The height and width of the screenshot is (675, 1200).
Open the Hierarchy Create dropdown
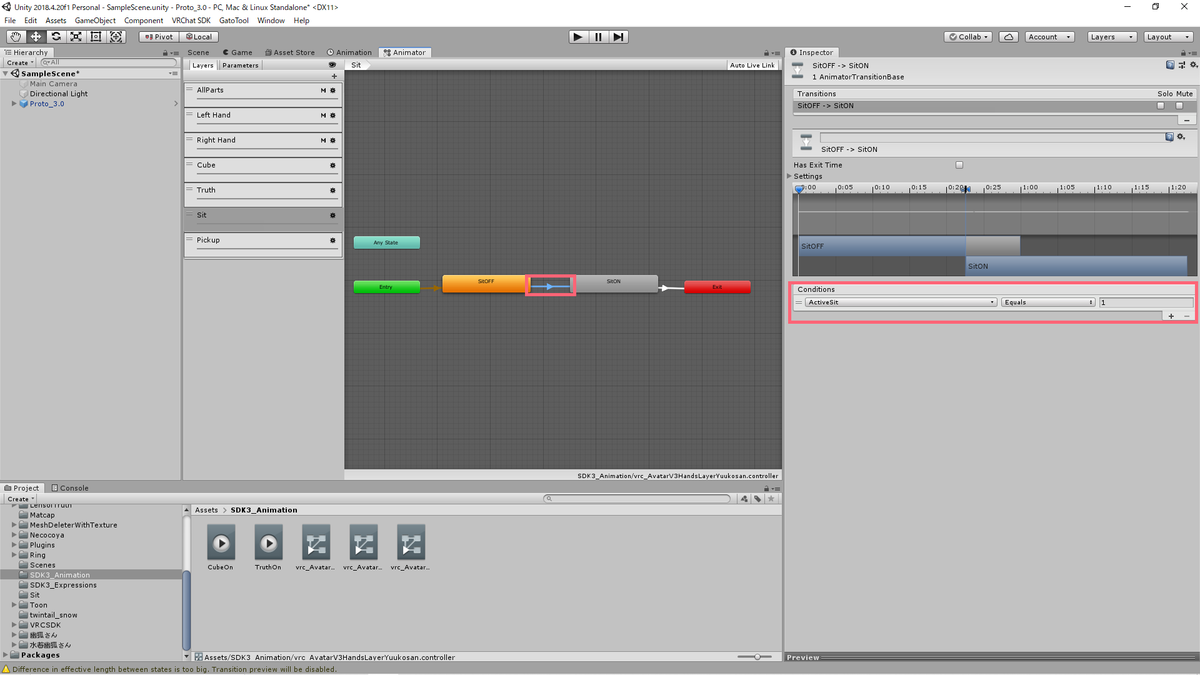tap(20, 62)
